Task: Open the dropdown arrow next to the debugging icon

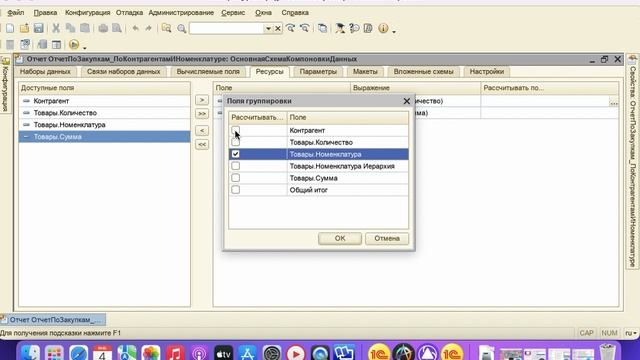Action: tap(84, 47)
